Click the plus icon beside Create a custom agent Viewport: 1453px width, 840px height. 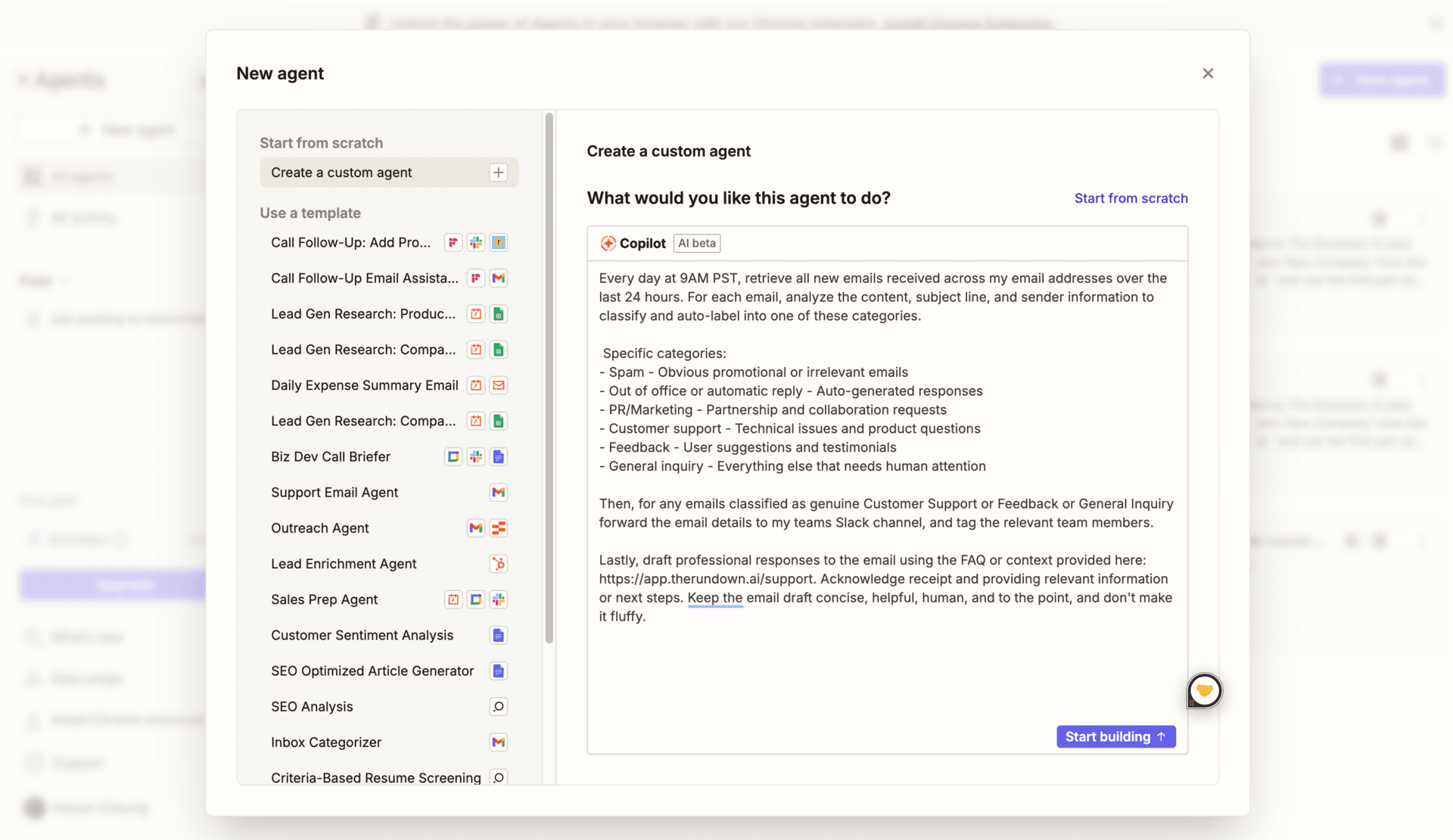click(498, 173)
